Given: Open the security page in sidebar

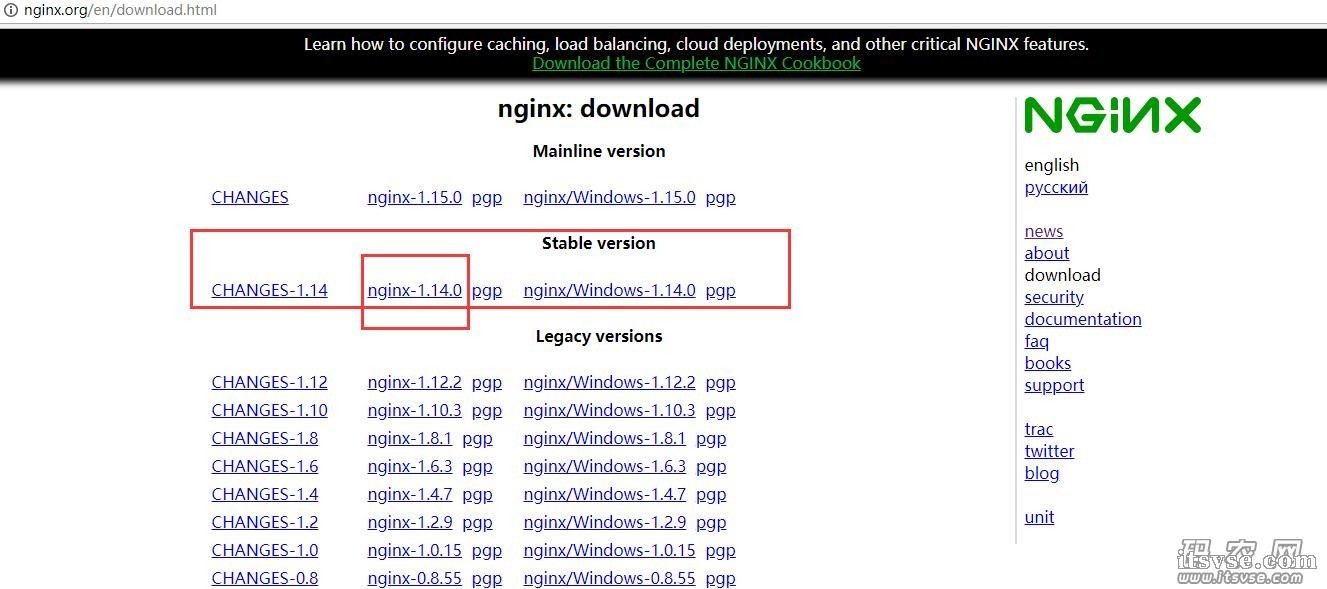Looking at the screenshot, I should point(1054,297).
